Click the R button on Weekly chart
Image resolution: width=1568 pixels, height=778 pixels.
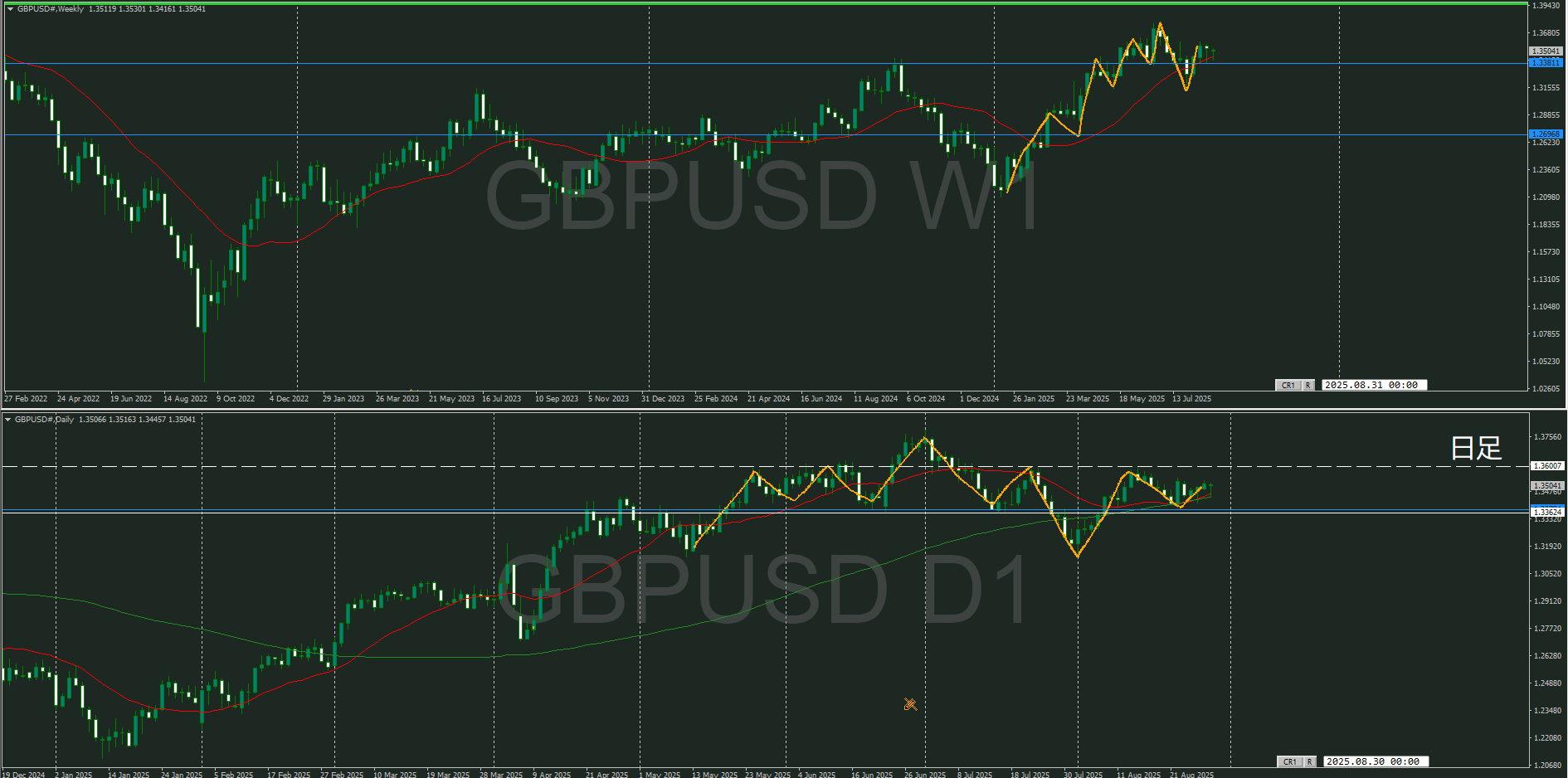click(1307, 385)
